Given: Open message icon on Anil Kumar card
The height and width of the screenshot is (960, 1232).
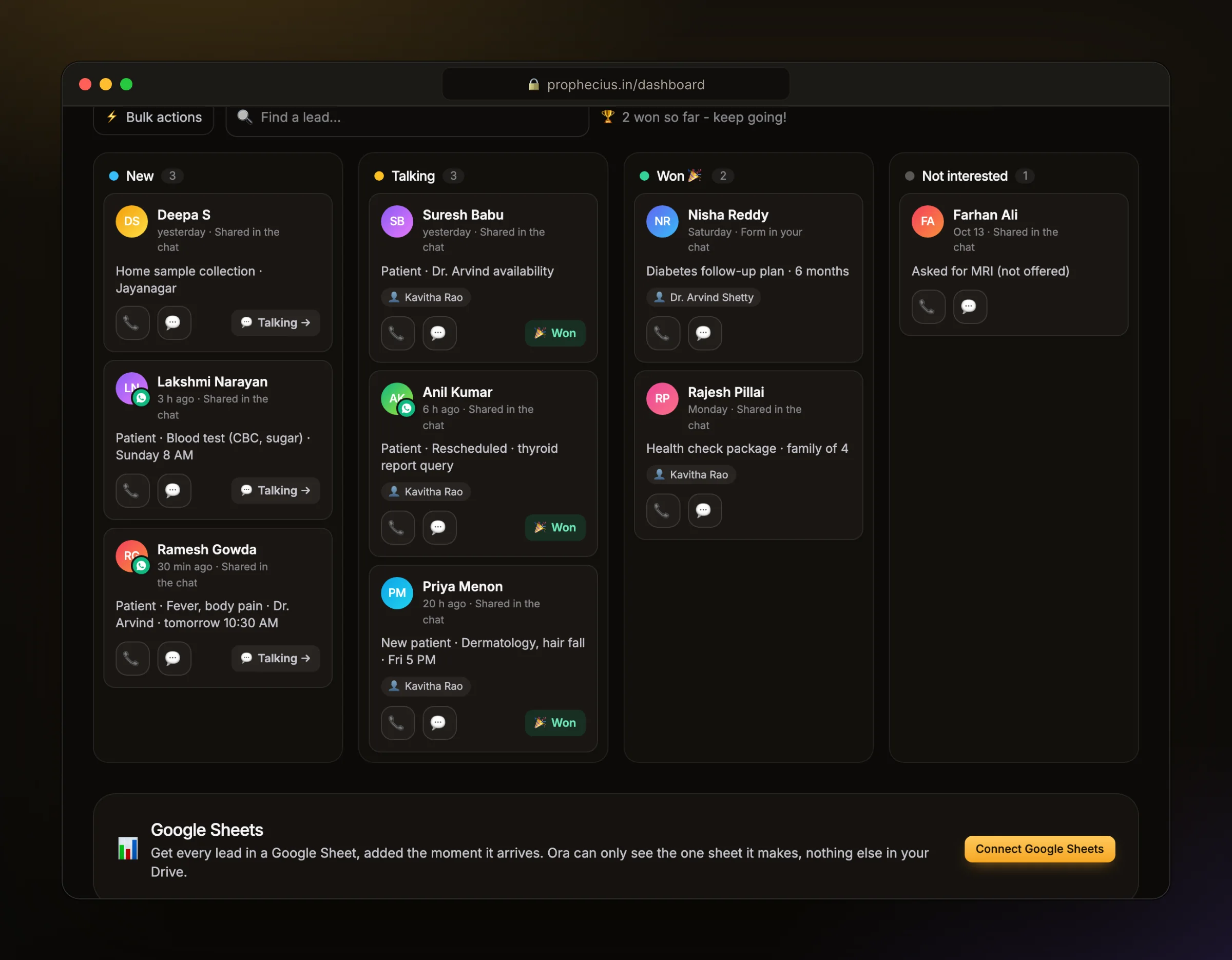Looking at the screenshot, I should coord(439,528).
